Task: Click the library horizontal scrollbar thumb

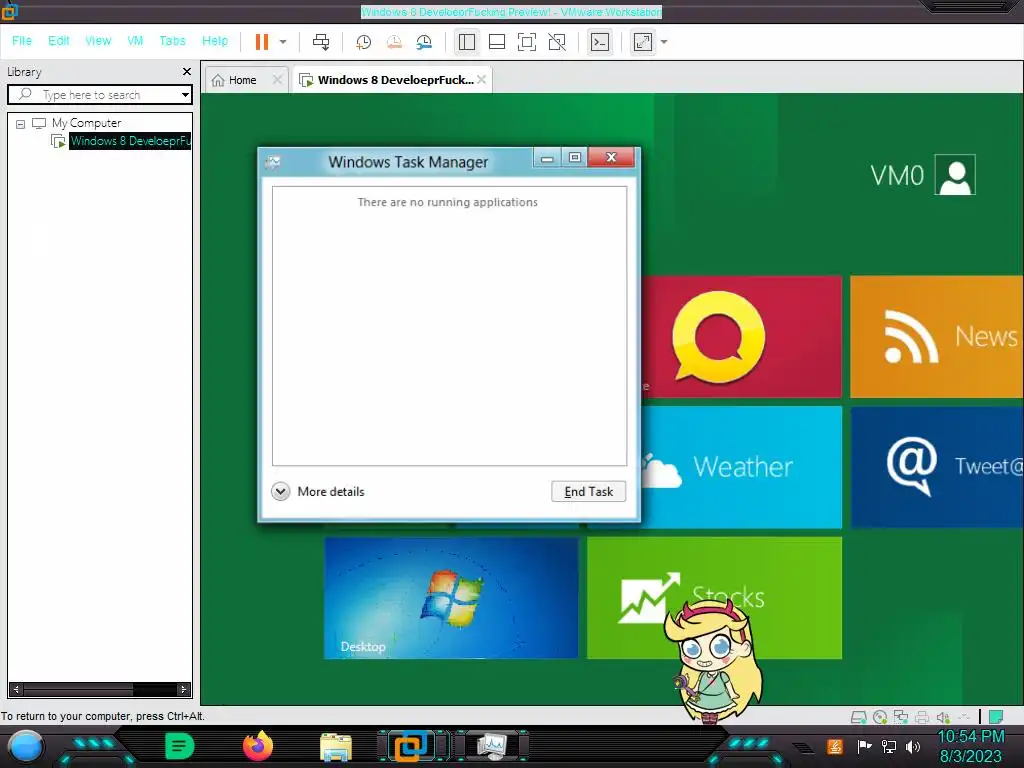Action: [79, 689]
